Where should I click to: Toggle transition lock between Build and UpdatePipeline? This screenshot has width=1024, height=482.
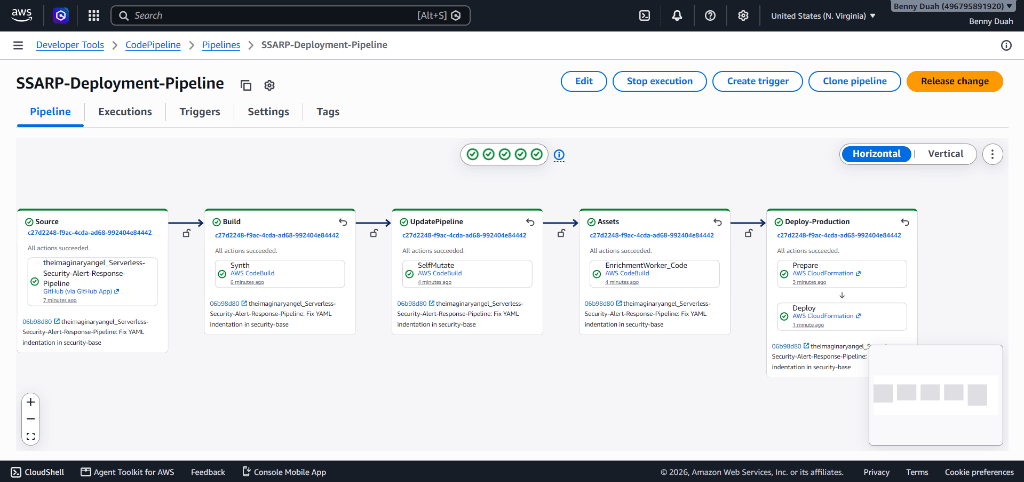tap(374, 233)
